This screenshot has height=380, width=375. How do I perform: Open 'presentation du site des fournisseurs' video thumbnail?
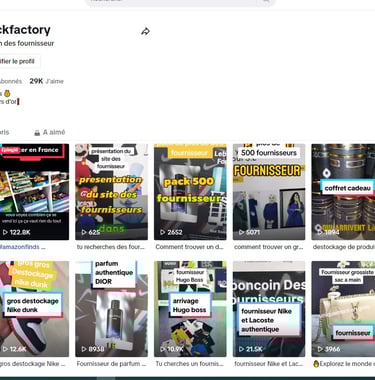click(x=111, y=192)
